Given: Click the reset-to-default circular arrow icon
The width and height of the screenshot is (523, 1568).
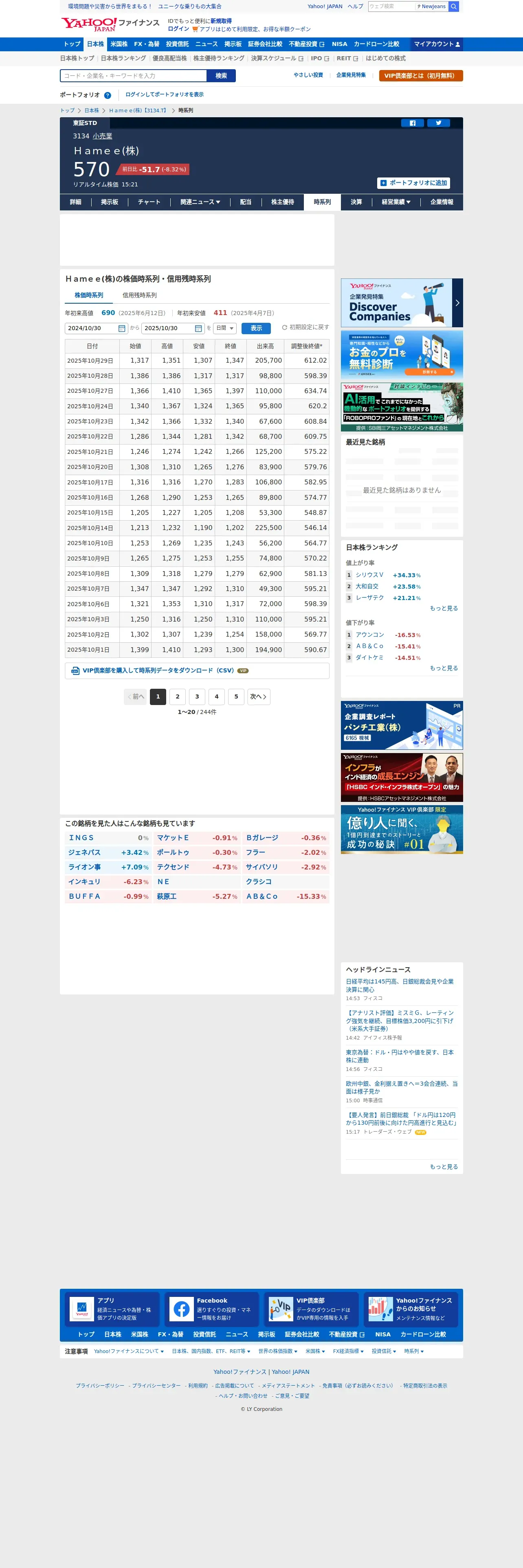Looking at the screenshot, I should pyautogui.click(x=284, y=327).
